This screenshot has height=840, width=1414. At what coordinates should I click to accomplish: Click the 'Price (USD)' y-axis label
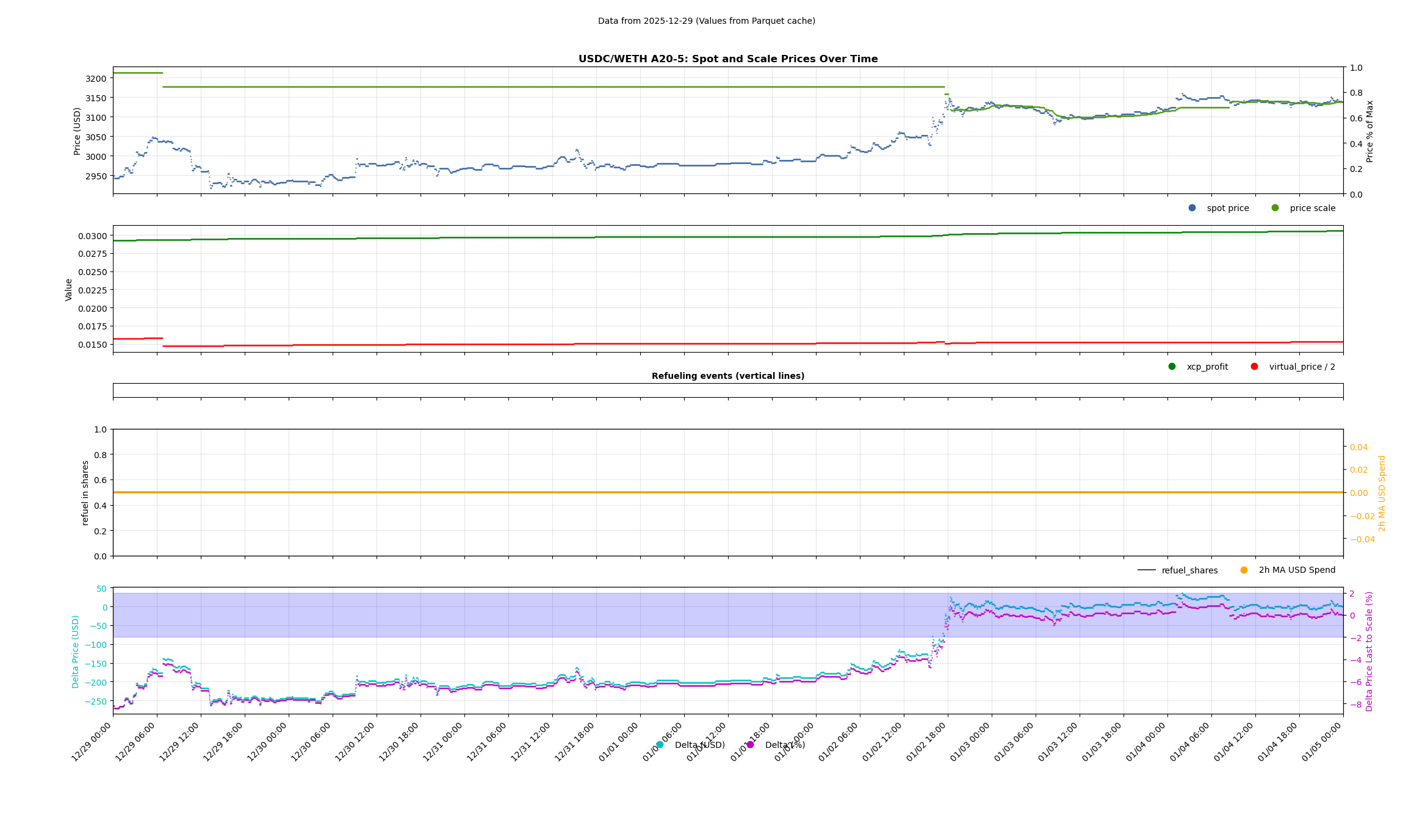78,131
